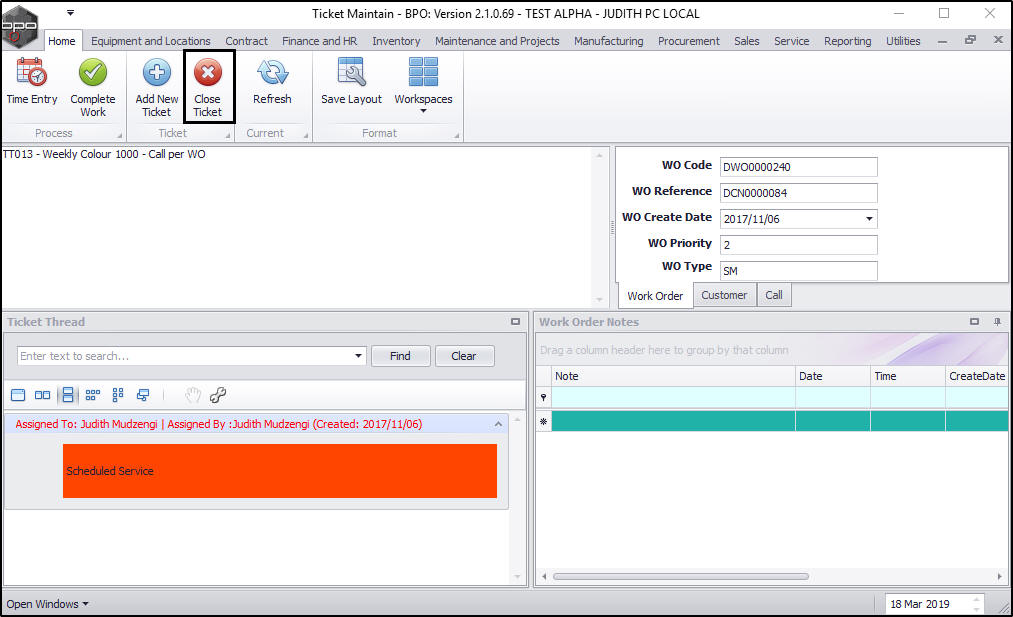Click the Work Order Notes horizontal scrollbar

(x=680, y=576)
